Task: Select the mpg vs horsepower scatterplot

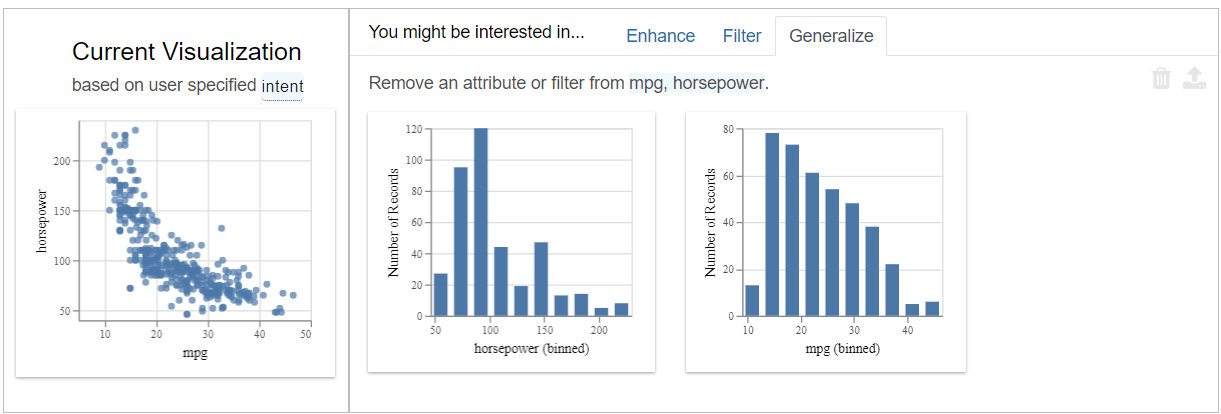Action: click(175, 242)
